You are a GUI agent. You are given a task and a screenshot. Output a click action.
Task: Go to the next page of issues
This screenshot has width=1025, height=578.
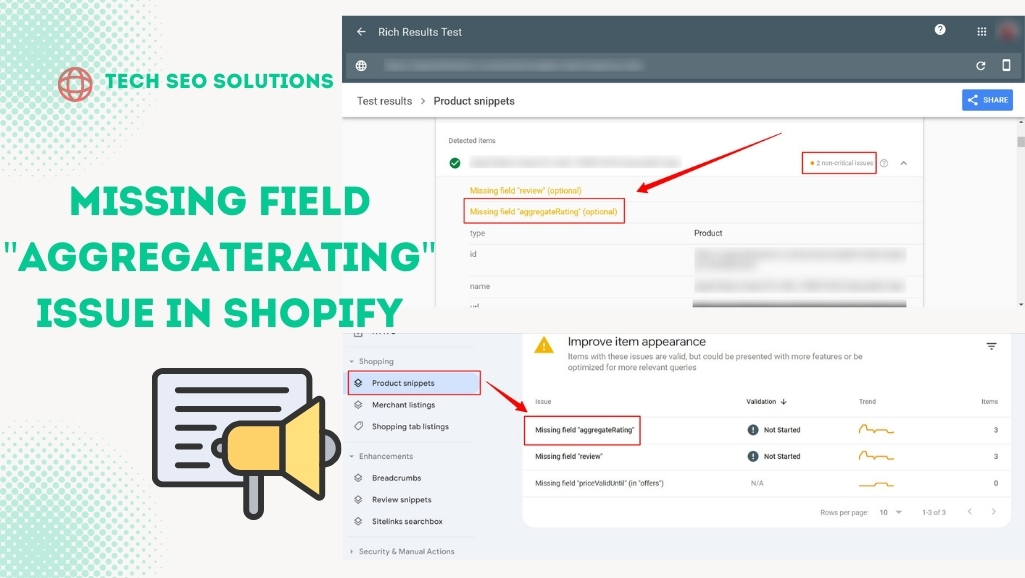994,511
